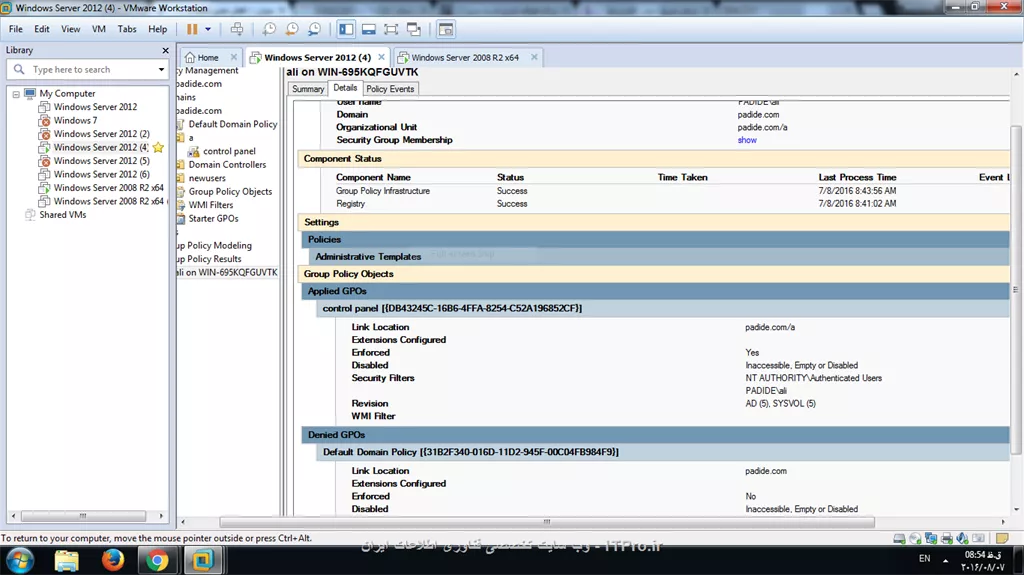Enter full screen mode toolbar icon
This screenshot has width=1024, height=575.
(x=391, y=29)
